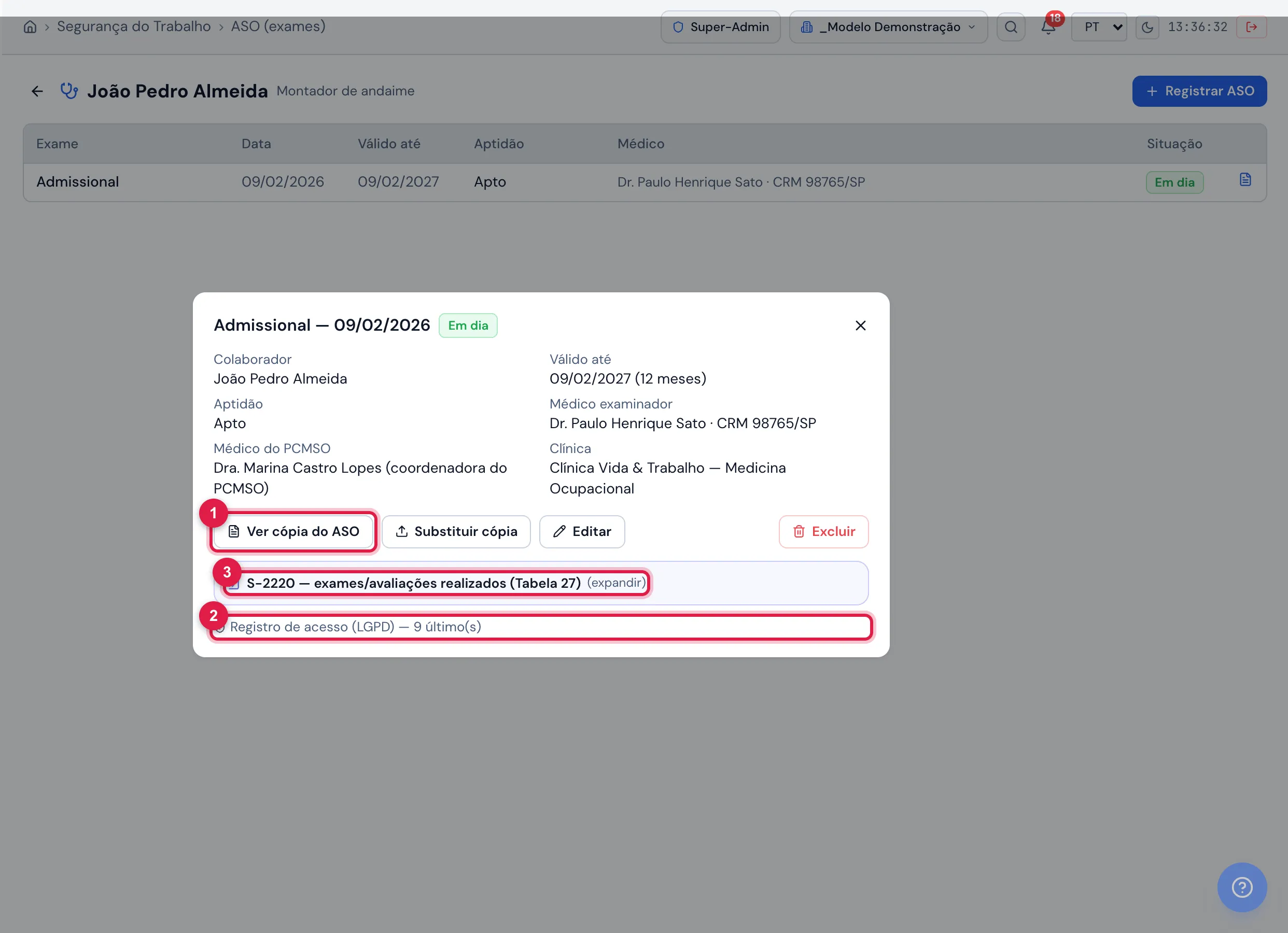Click the logout icon
The height and width of the screenshot is (933, 1288).
(x=1252, y=26)
